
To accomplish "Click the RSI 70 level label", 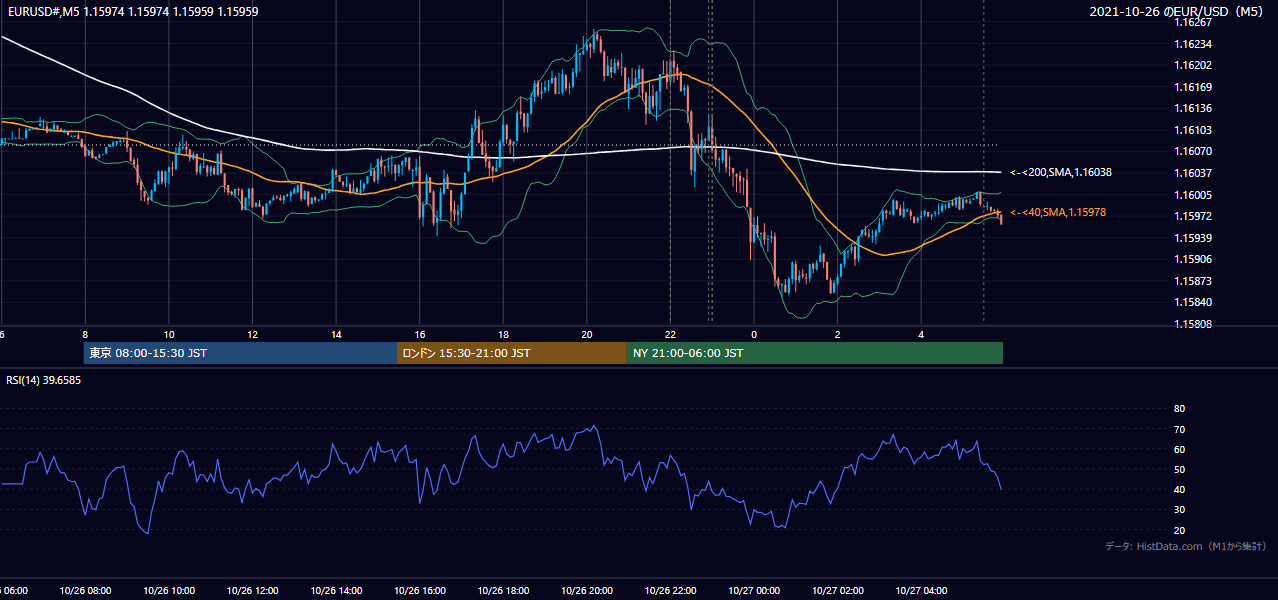I will [1179, 429].
